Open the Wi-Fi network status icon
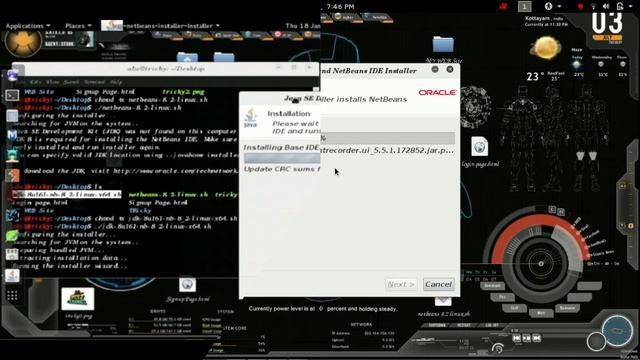This screenshot has width=640, height=360. point(593,7)
